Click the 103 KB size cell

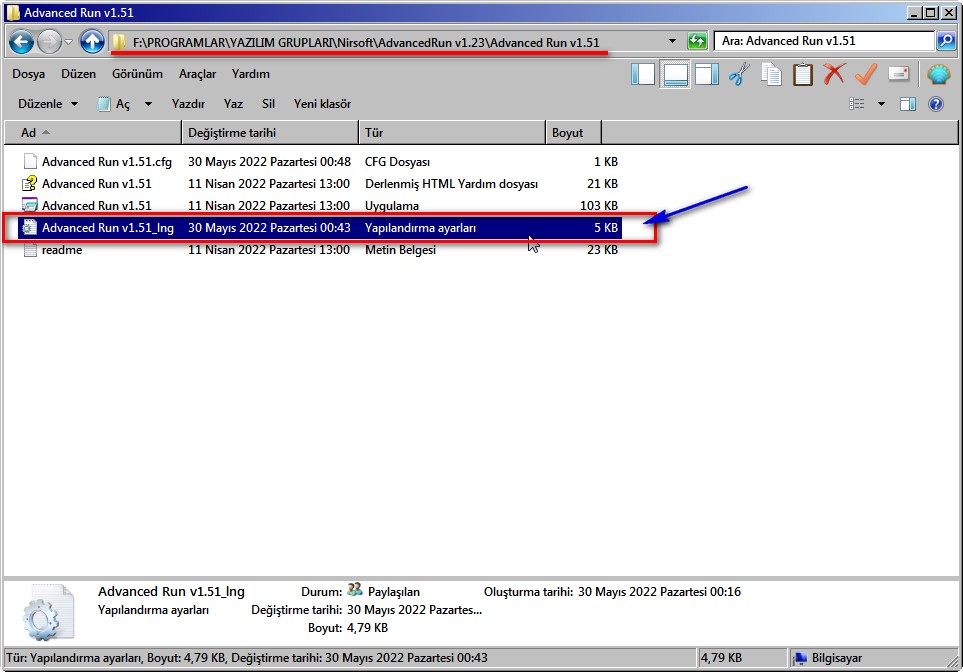click(599, 206)
